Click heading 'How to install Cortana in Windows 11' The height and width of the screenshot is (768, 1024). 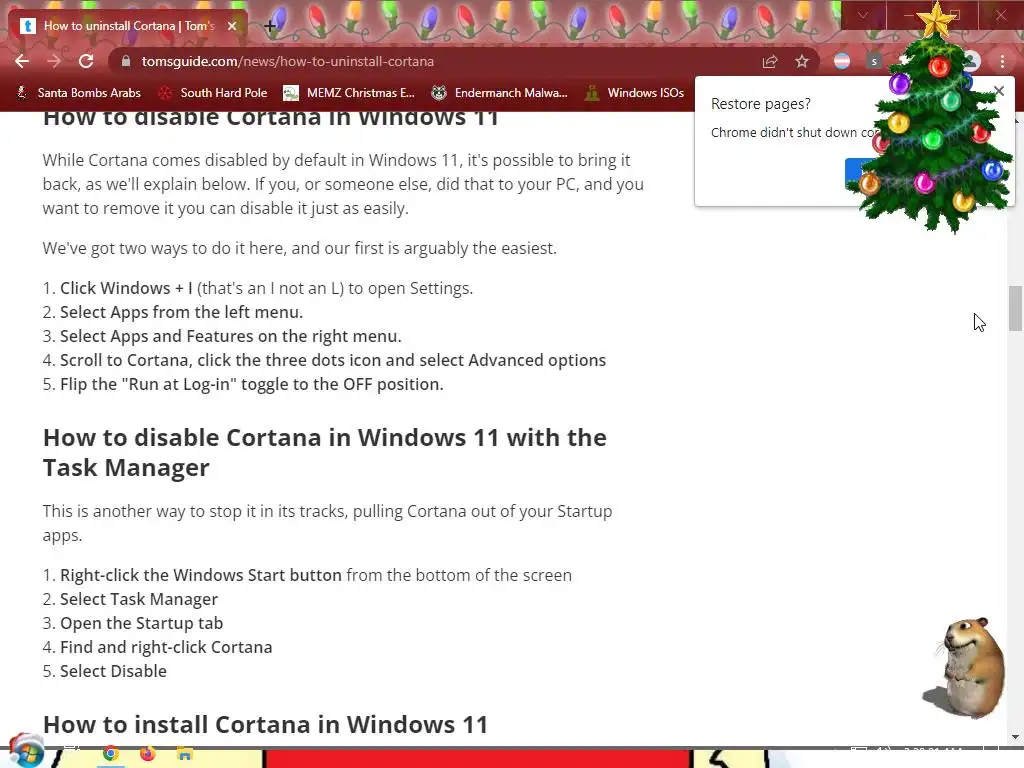pos(266,724)
